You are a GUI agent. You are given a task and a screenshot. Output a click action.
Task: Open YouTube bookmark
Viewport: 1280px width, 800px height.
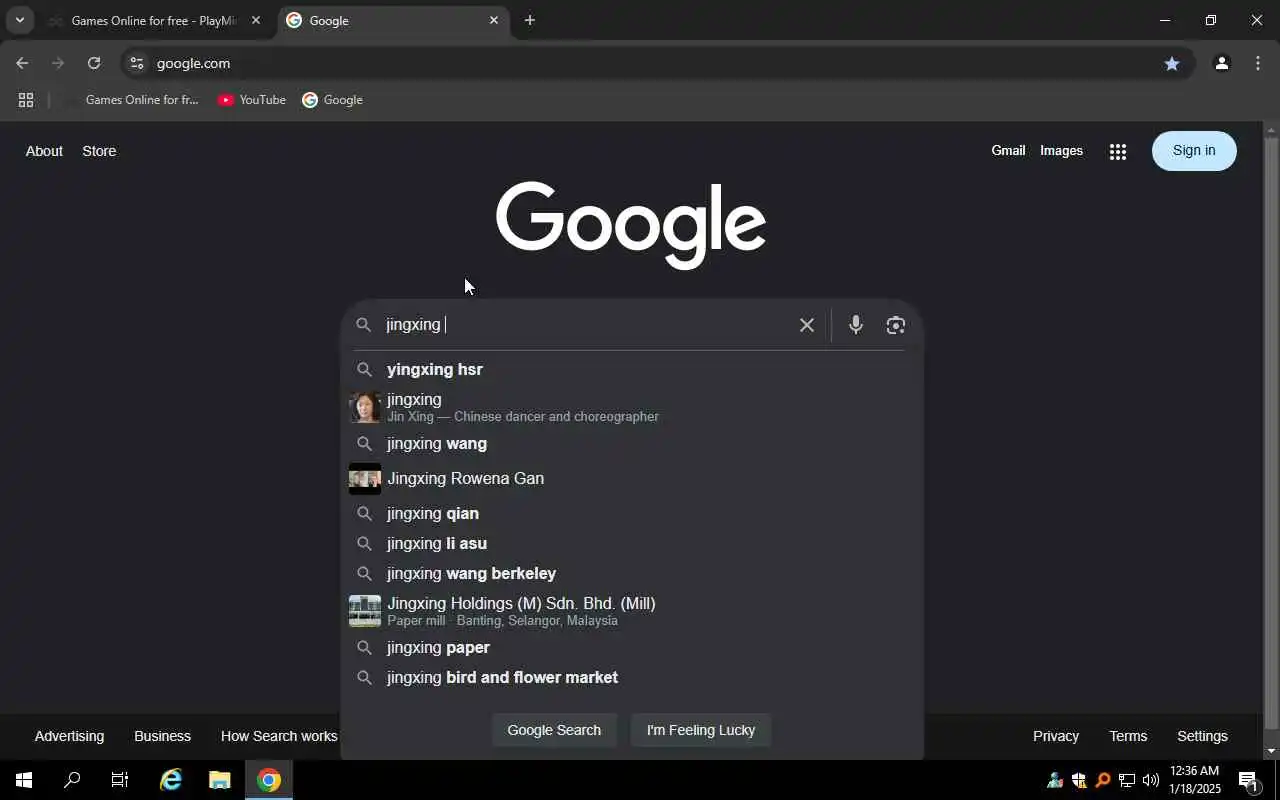point(252,100)
